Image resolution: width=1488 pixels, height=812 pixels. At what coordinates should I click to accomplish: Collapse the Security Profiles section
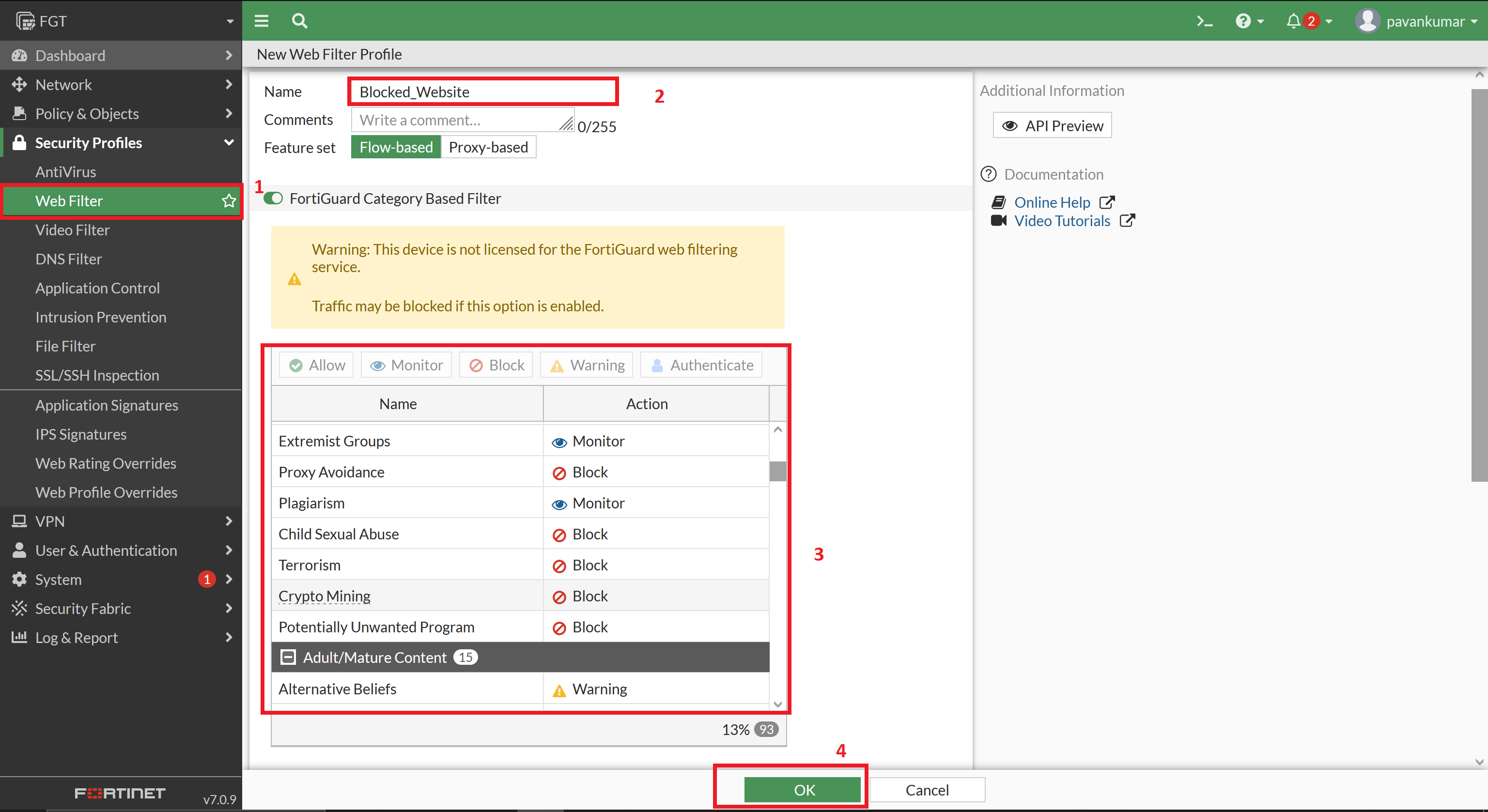click(x=88, y=143)
